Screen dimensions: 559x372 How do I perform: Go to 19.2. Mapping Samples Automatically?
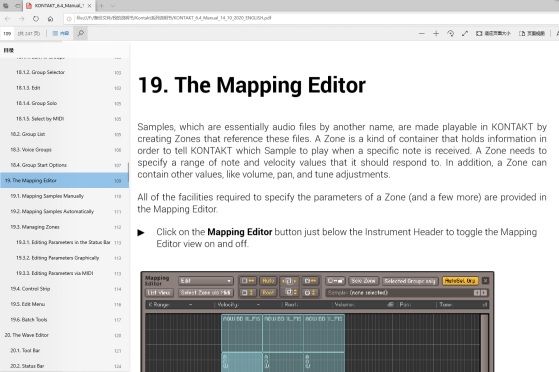tap(64, 212)
